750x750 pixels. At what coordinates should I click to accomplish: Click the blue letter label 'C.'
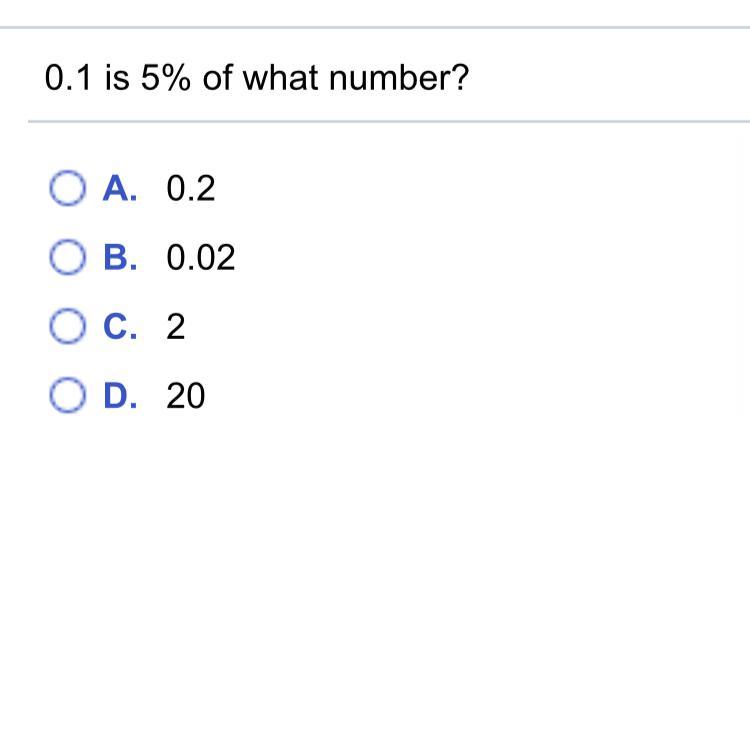point(118,327)
